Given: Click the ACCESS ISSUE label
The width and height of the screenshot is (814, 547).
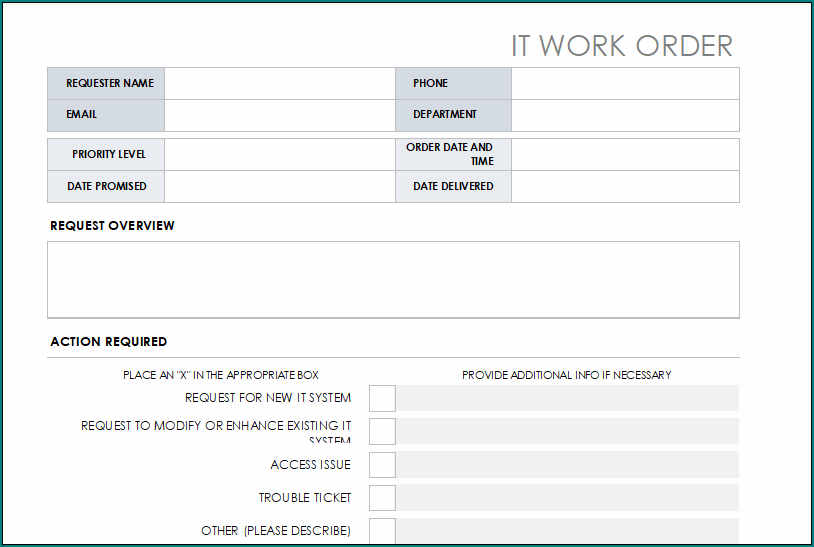Looking at the screenshot, I should (x=310, y=464).
